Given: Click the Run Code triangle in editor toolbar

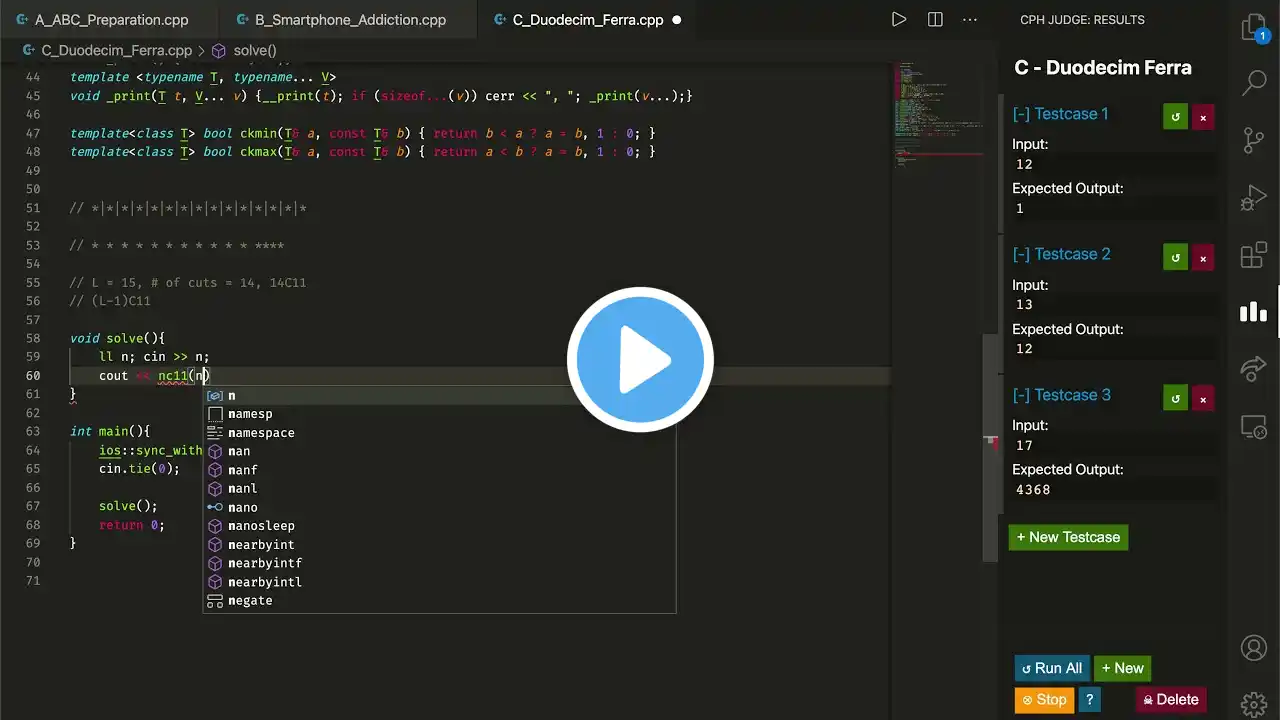Looking at the screenshot, I should tap(899, 19).
